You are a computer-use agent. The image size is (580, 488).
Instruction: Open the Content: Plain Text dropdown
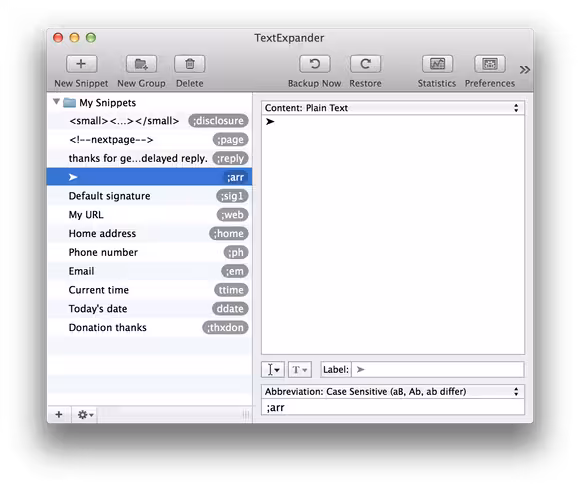click(393, 108)
